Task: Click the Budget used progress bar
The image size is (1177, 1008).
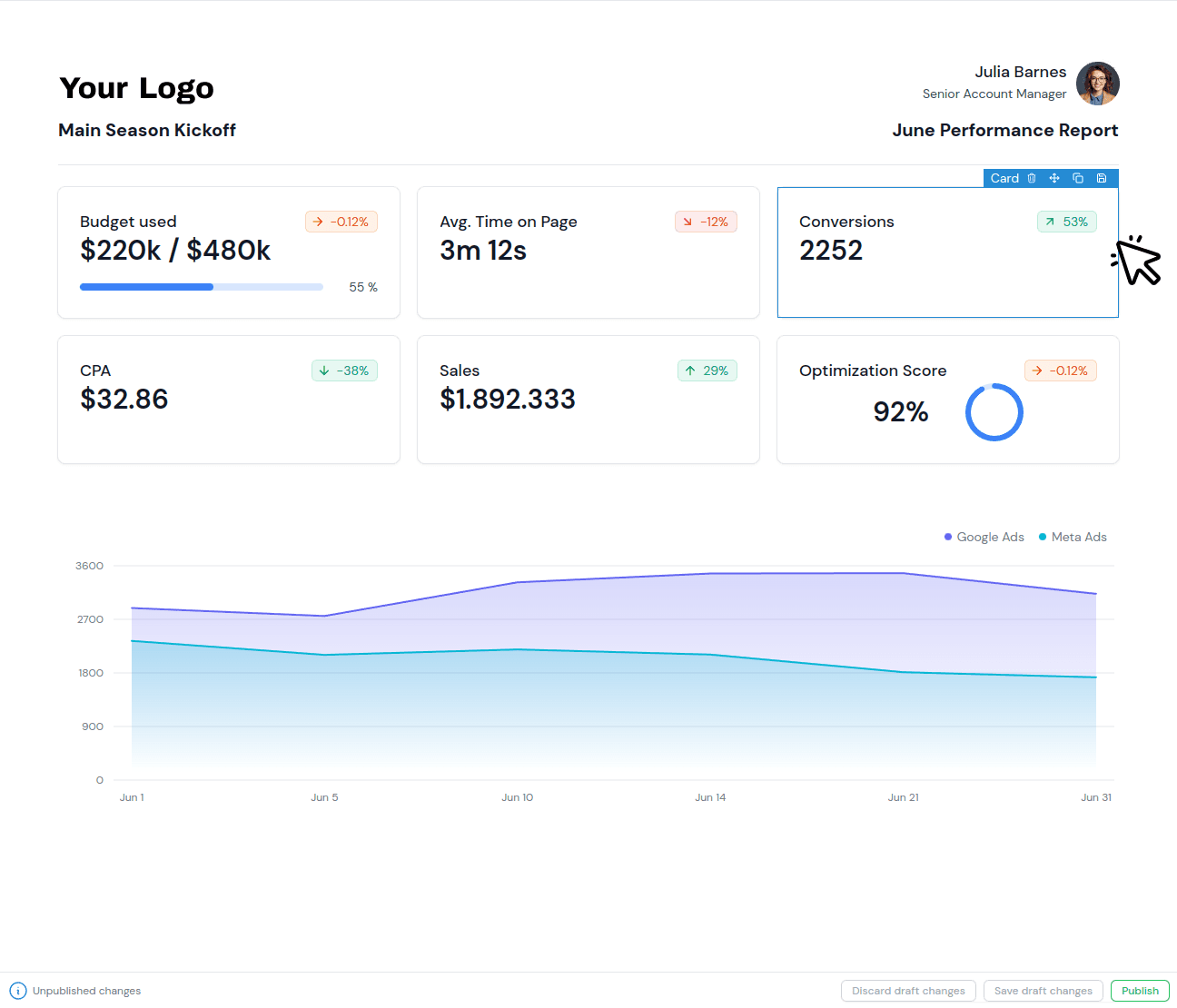Action: pyautogui.click(x=202, y=287)
